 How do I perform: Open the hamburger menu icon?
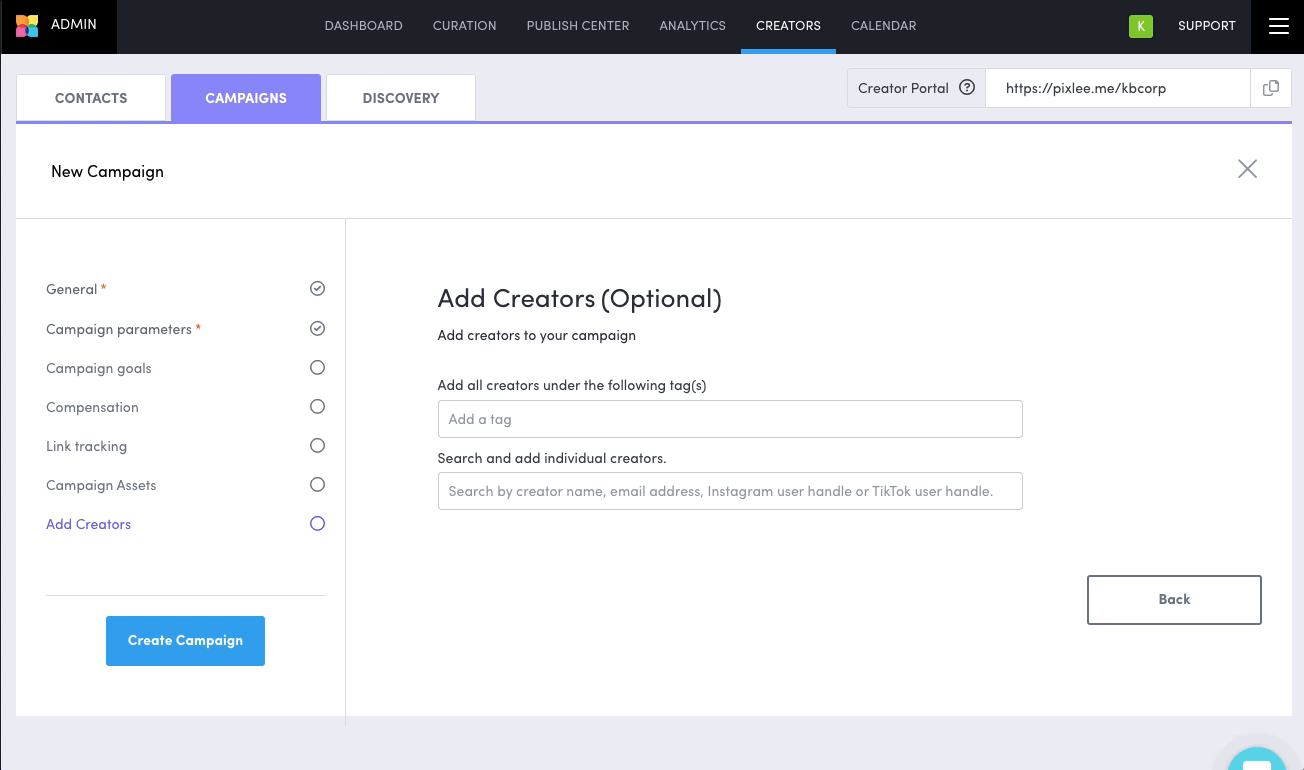1278,26
